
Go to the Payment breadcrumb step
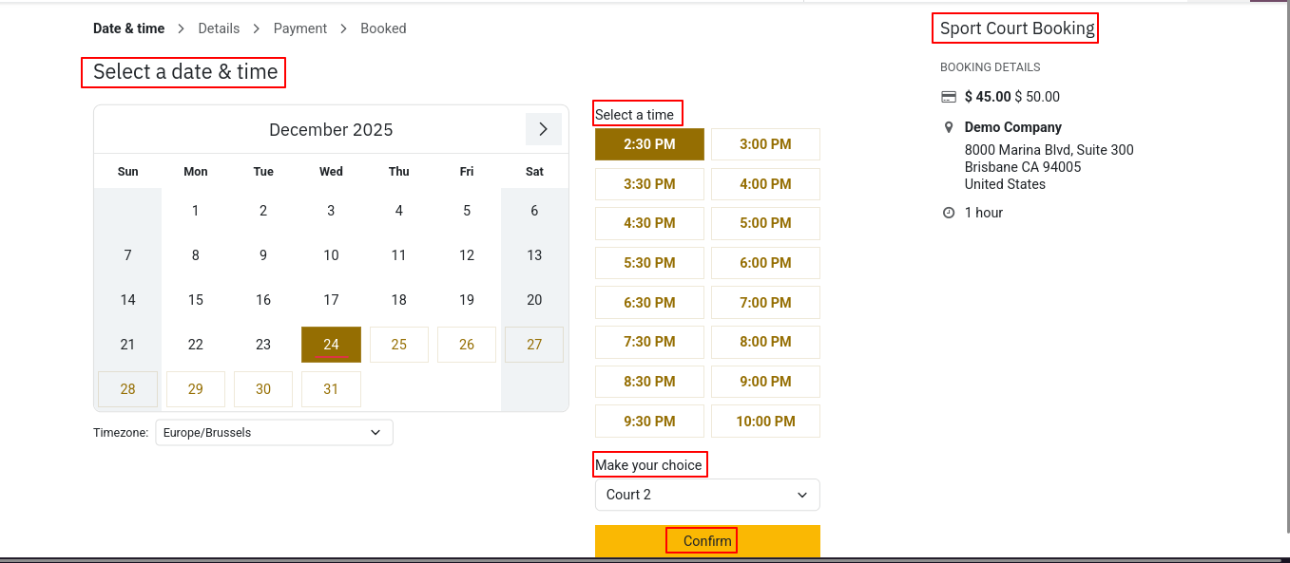(300, 29)
